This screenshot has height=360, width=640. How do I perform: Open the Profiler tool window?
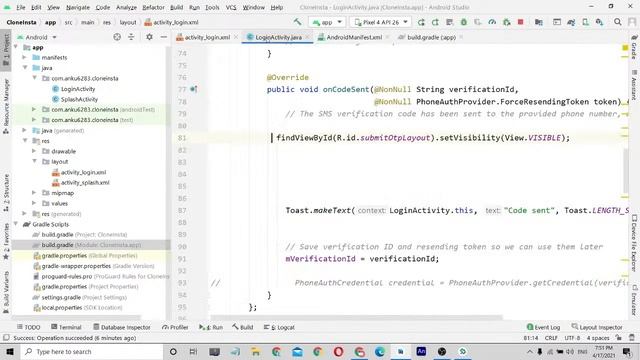(175, 327)
